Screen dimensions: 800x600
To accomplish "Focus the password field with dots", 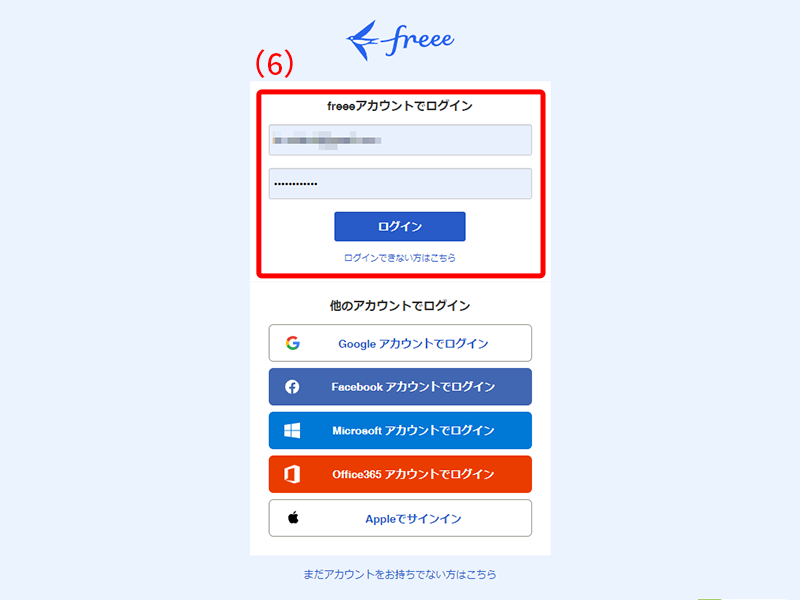I will point(400,184).
